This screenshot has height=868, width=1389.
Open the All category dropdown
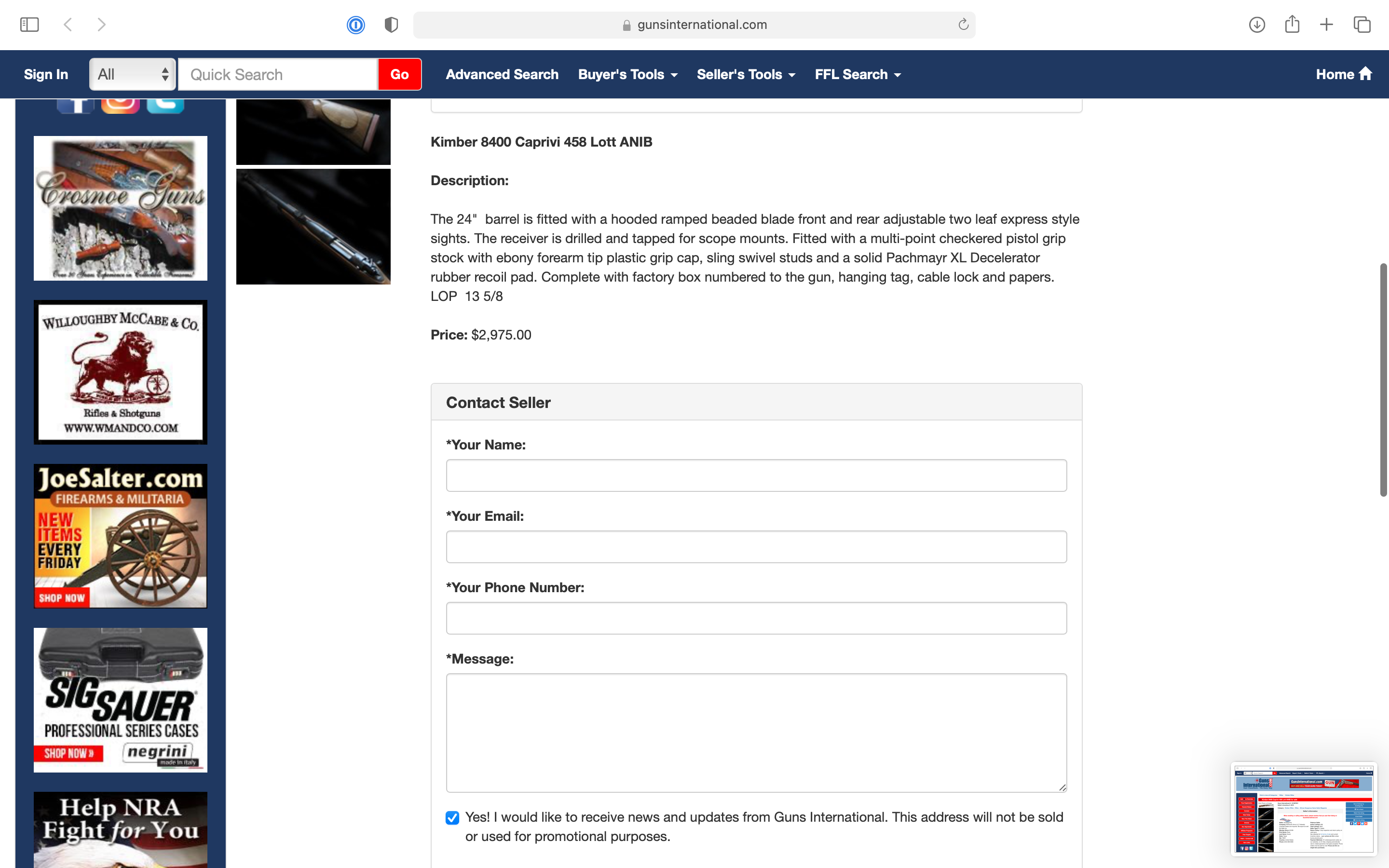click(133, 74)
